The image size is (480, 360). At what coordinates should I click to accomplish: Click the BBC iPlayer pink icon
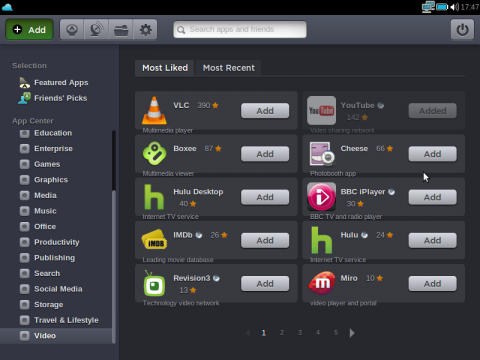321,197
